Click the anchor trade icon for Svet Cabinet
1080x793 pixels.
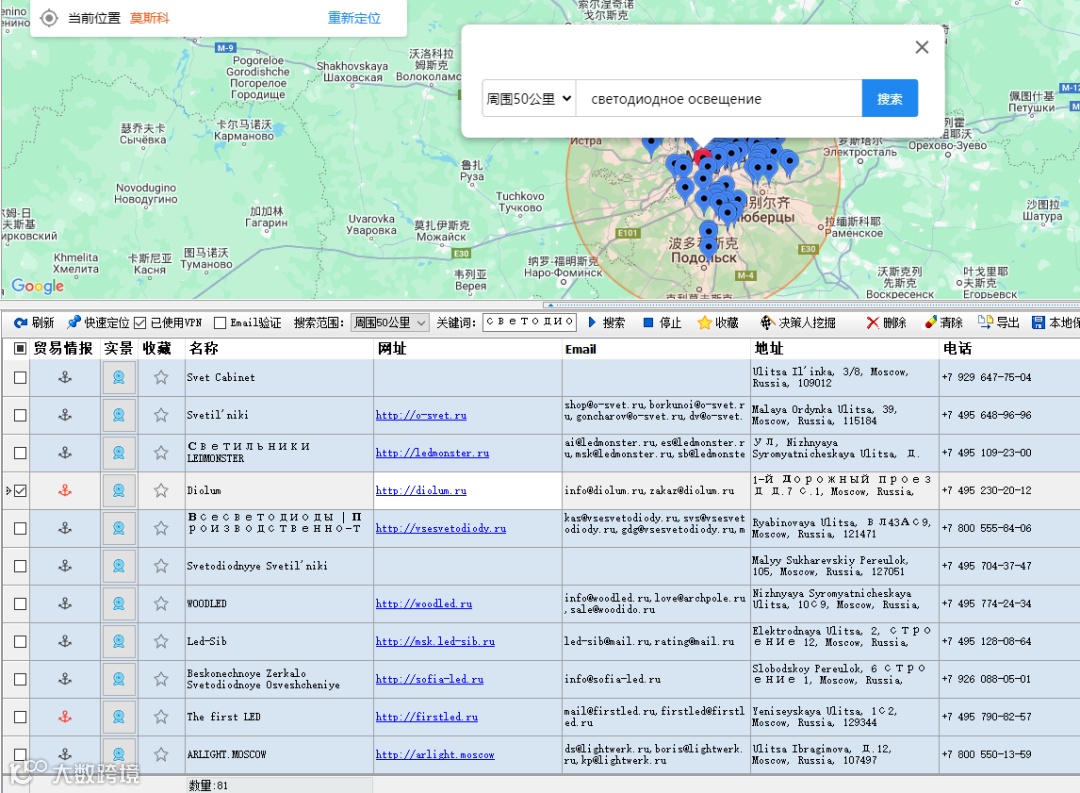click(x=65, y=378)
